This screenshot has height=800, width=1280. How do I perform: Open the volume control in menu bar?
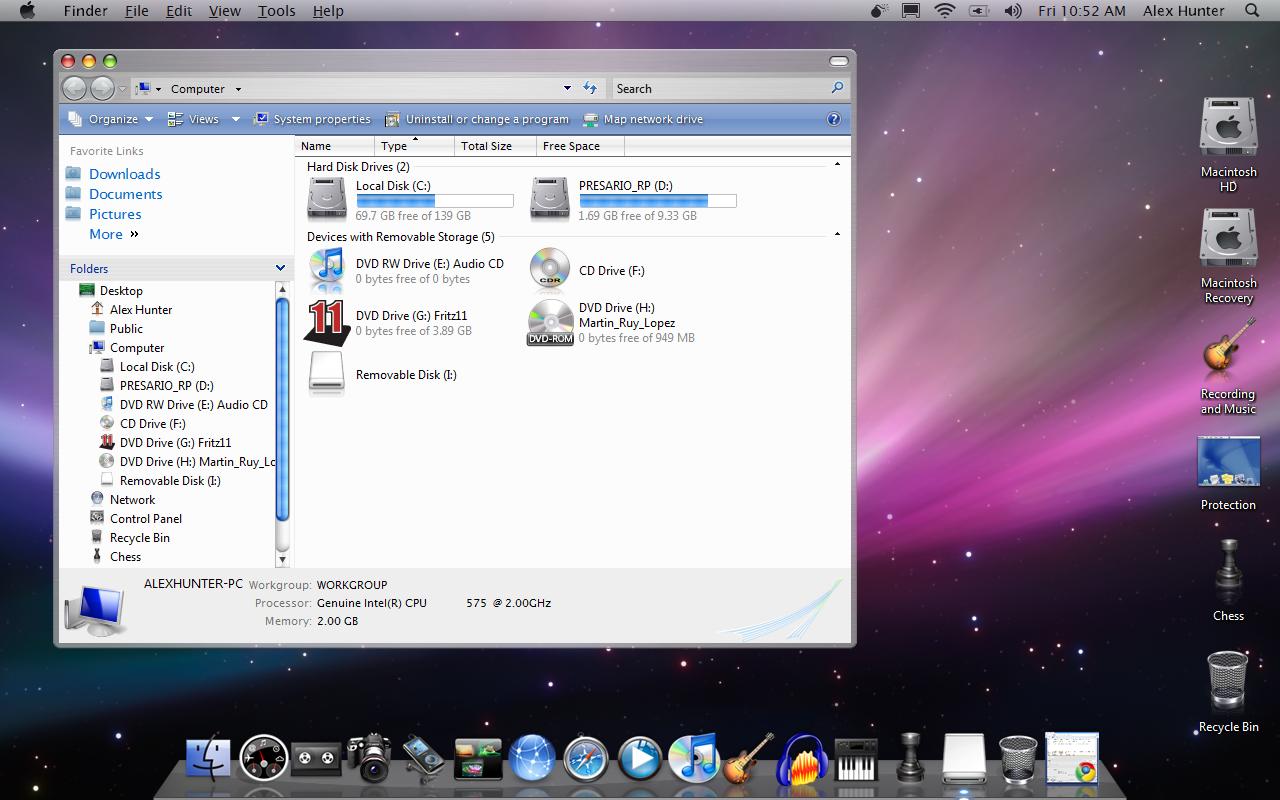click(x=1012, y=11)
